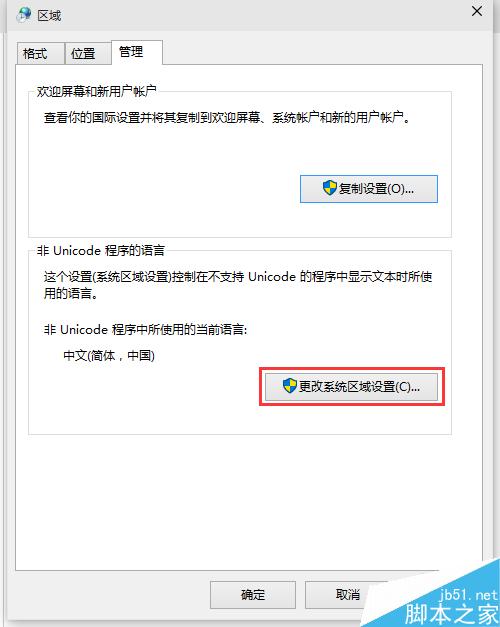The width and height of the screenshot is (500, 627).
Task: Click the shield icon on 复制设置 button
Action: tap(330, 188)
